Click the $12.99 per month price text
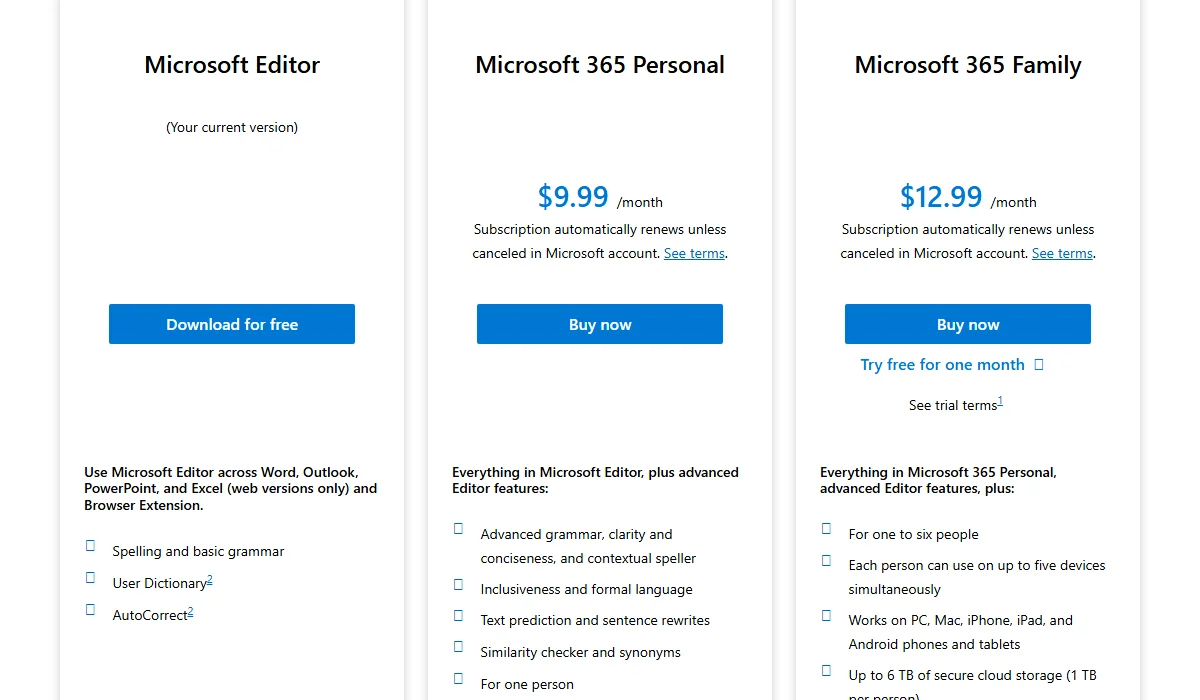The width and height of the screenshot is (1200, 700). click(x=941, y=196)
